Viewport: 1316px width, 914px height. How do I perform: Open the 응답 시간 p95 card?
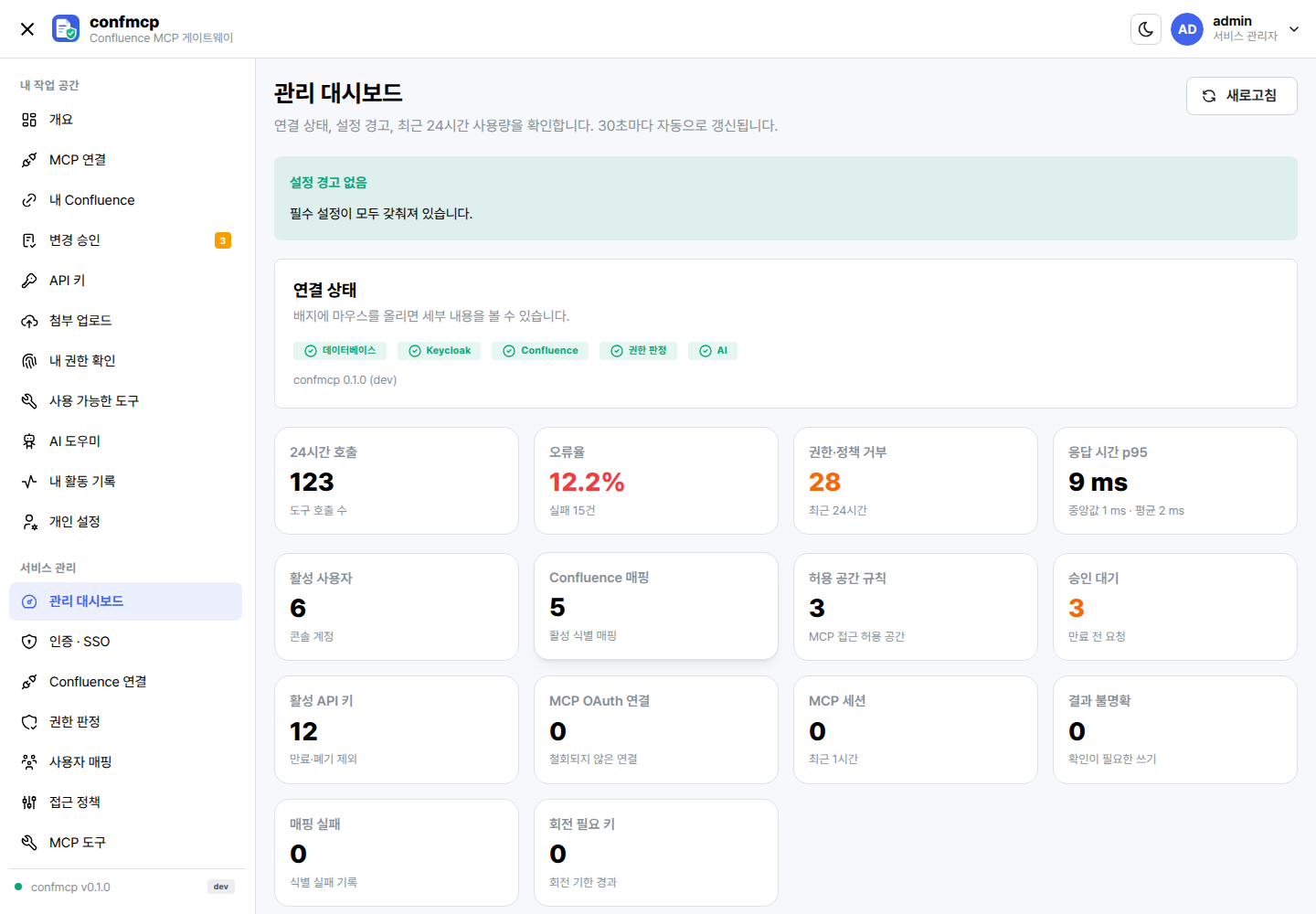click(1175, 481)
